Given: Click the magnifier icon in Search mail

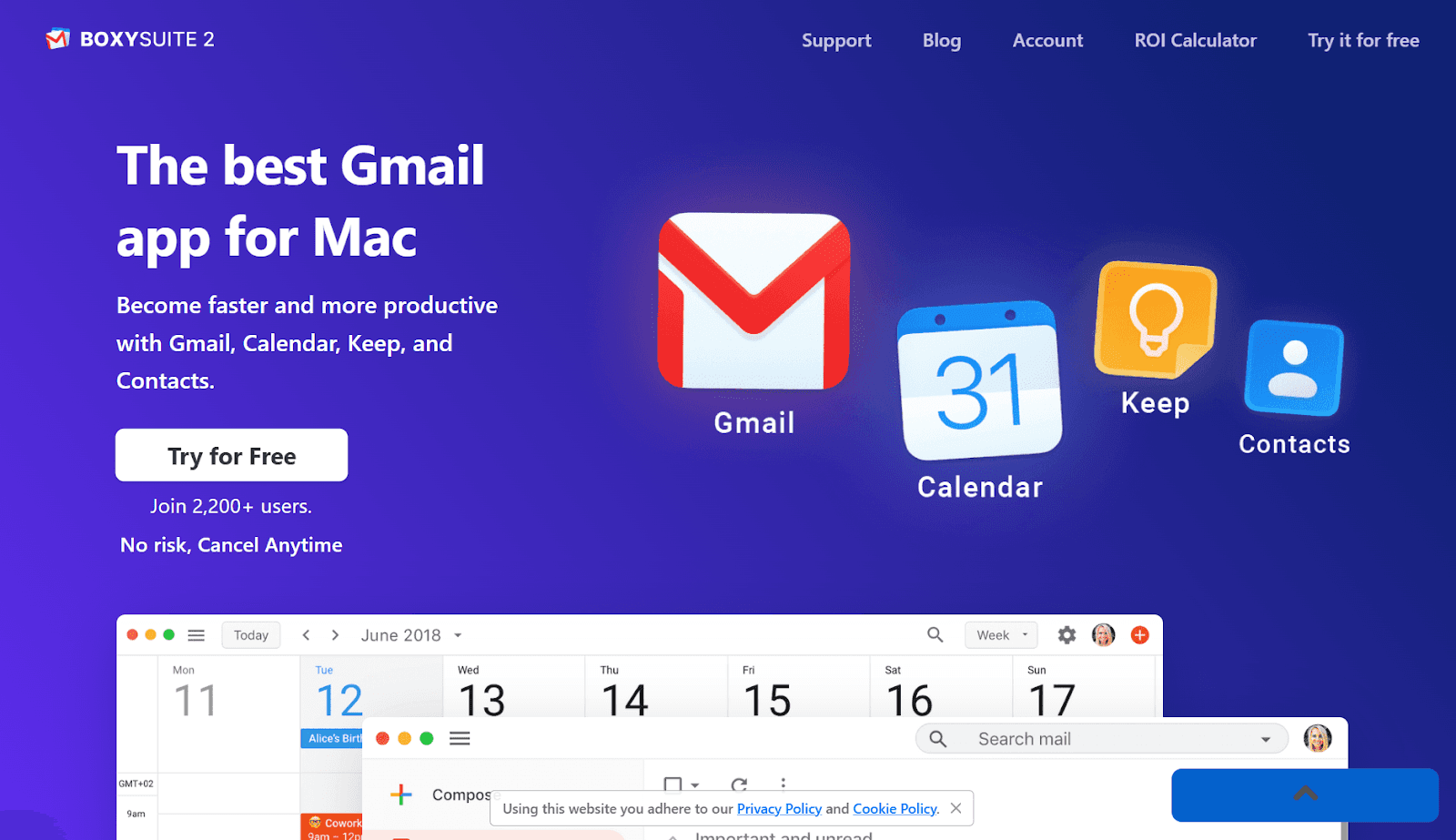Looking at the screenshot, I should coord(938,739).
